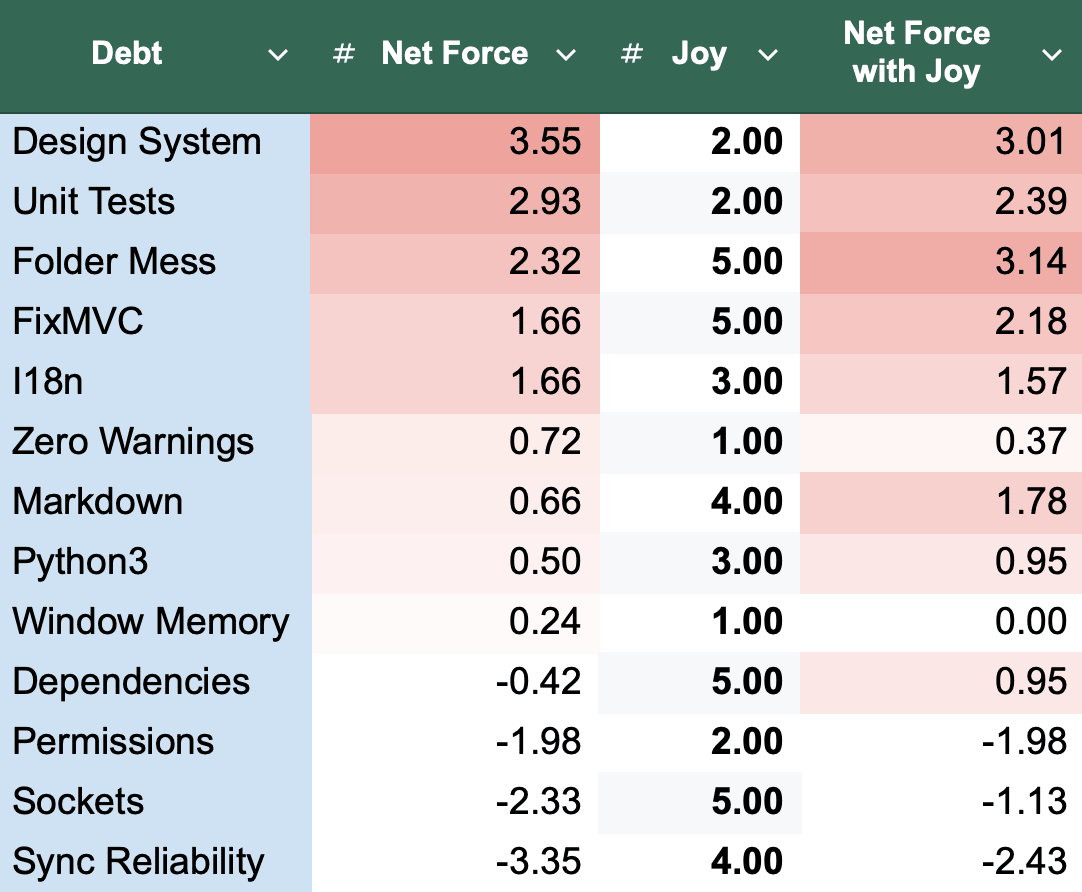
Task: Select the Debt column header label
Action: (127, 54)
